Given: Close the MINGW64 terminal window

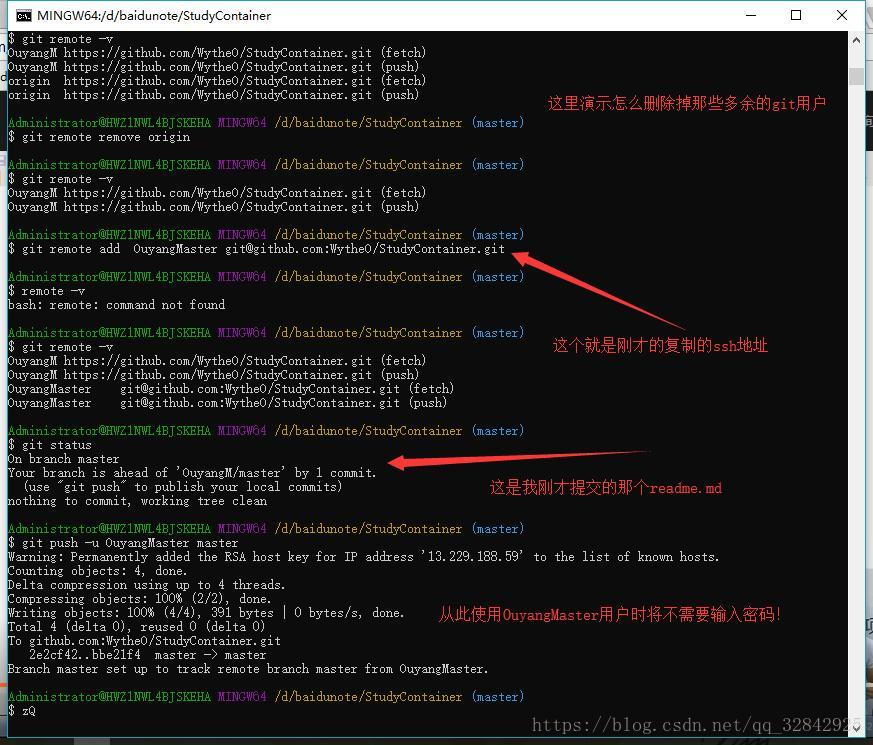Looking at the screenshot, I should [x=842, y=16].
